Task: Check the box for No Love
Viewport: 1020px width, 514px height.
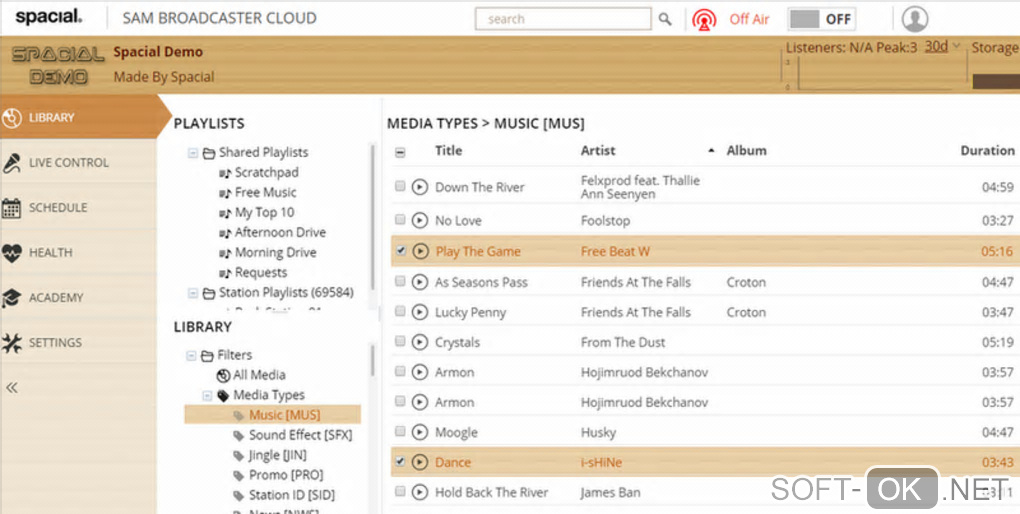Action: (401, 219)
